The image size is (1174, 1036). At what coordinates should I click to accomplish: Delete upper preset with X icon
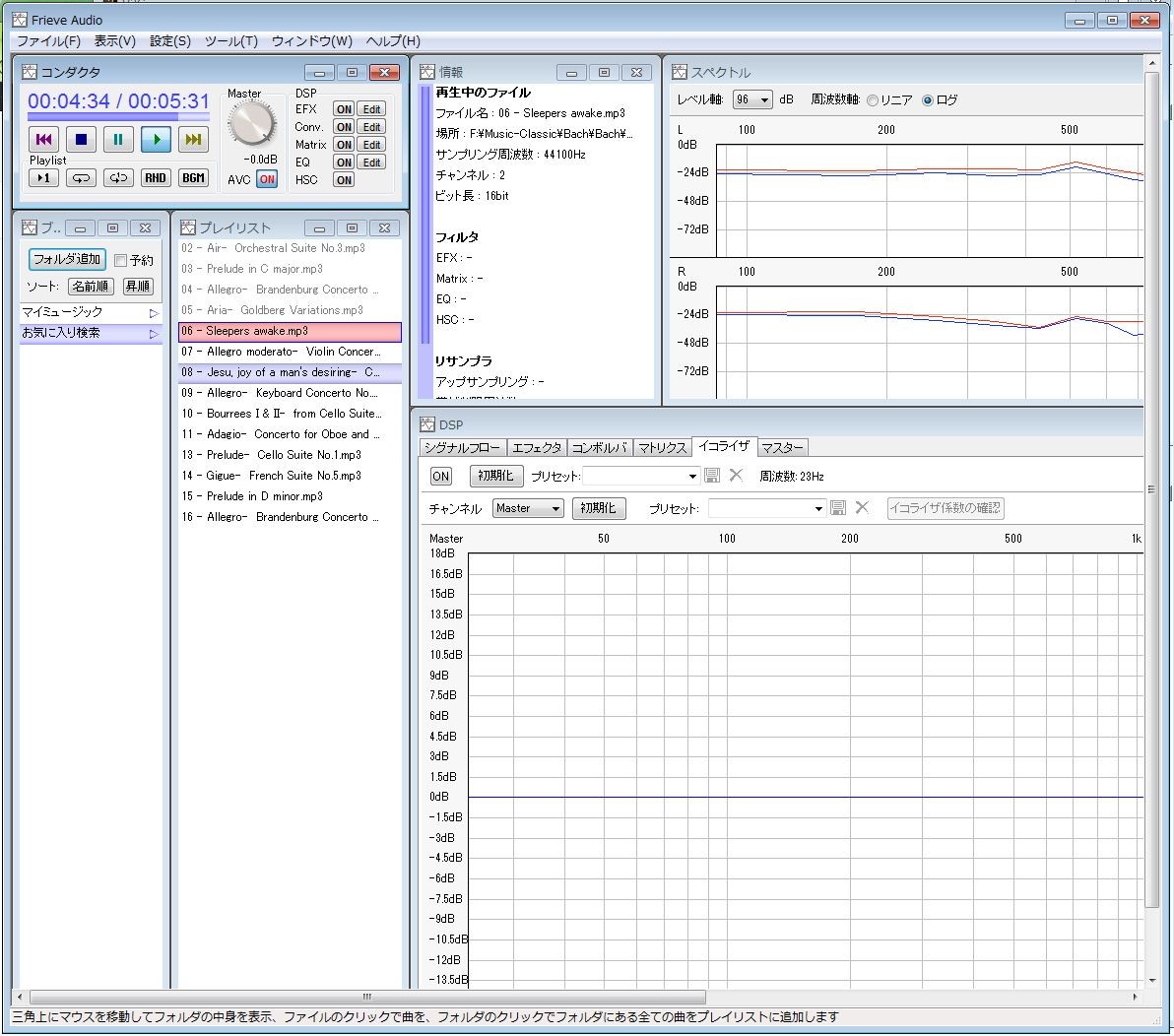(736, 476)
